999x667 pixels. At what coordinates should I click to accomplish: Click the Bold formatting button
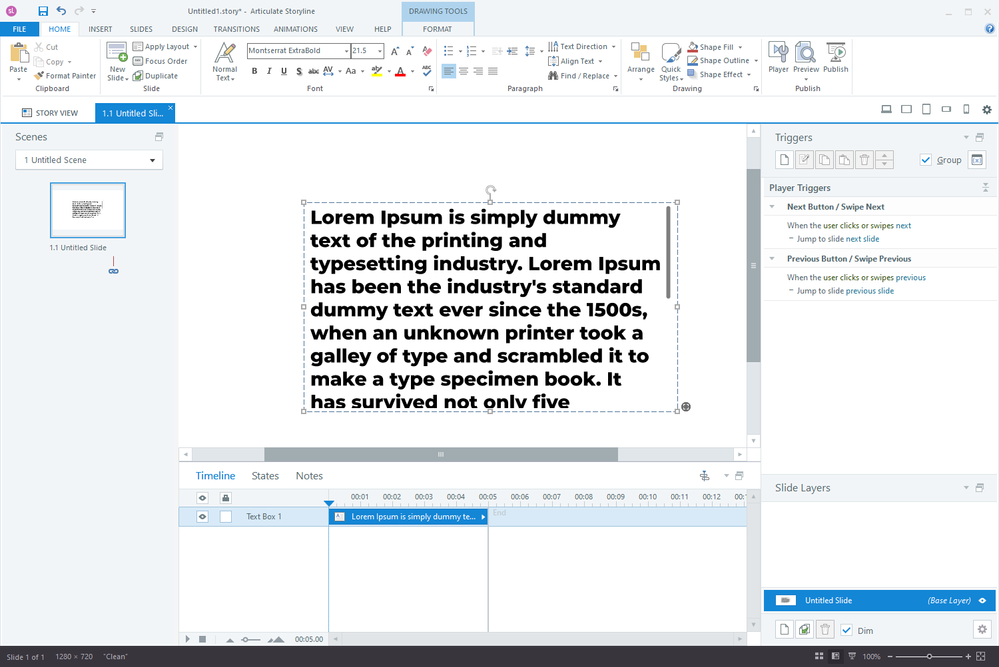255,71
